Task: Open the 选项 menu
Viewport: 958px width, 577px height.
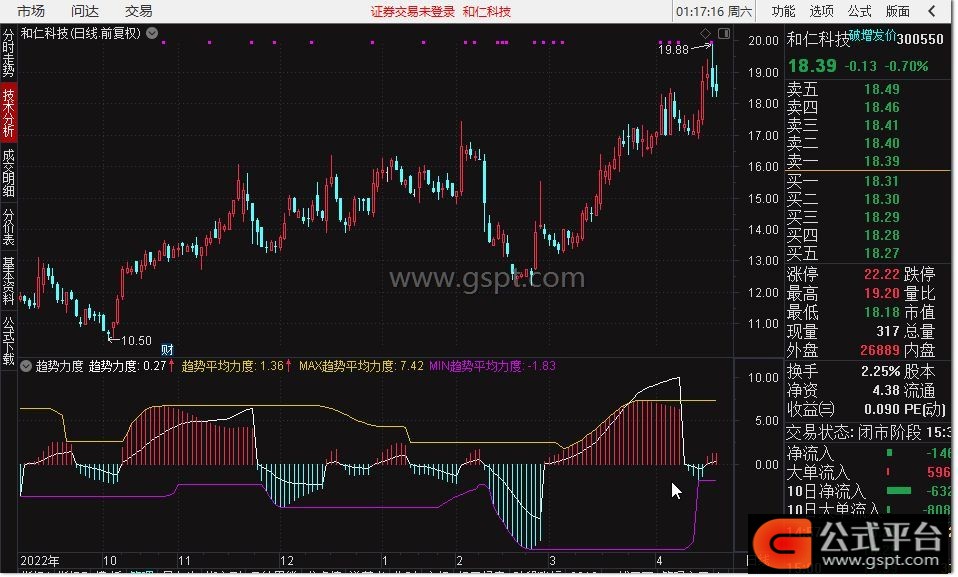Action: pos(821,11)
